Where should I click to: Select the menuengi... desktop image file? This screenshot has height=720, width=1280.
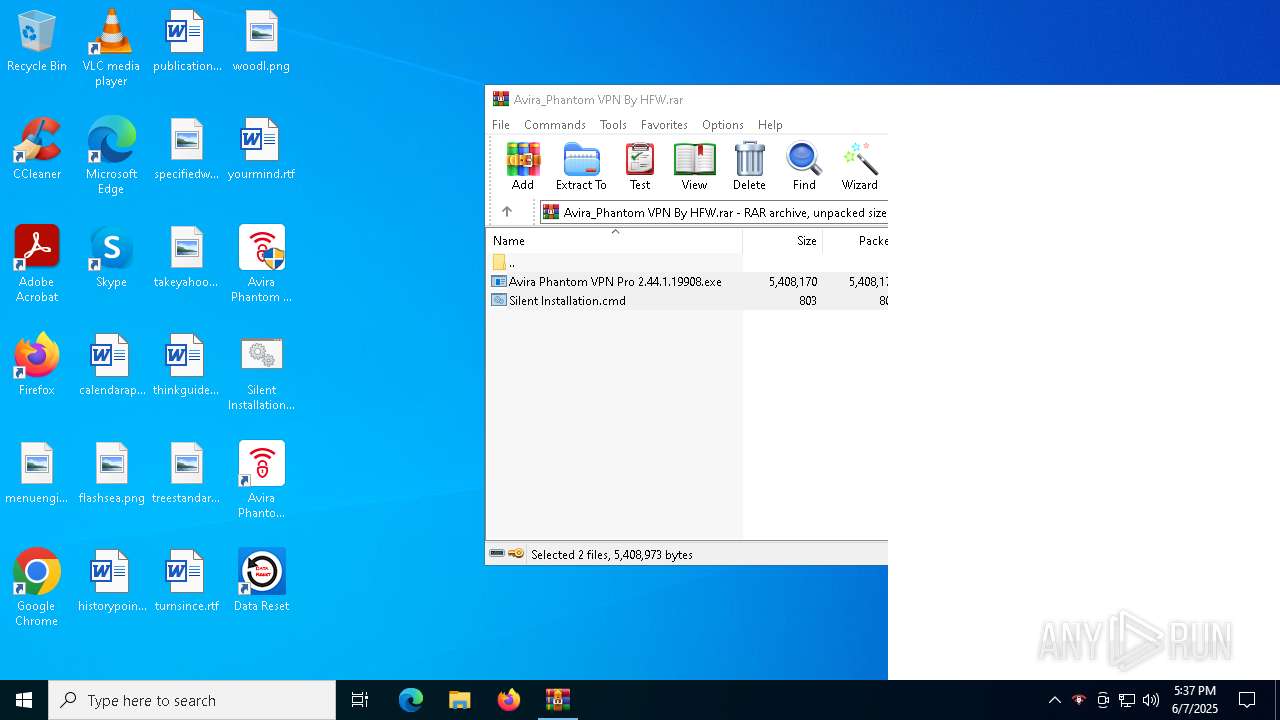click(37, 473)
